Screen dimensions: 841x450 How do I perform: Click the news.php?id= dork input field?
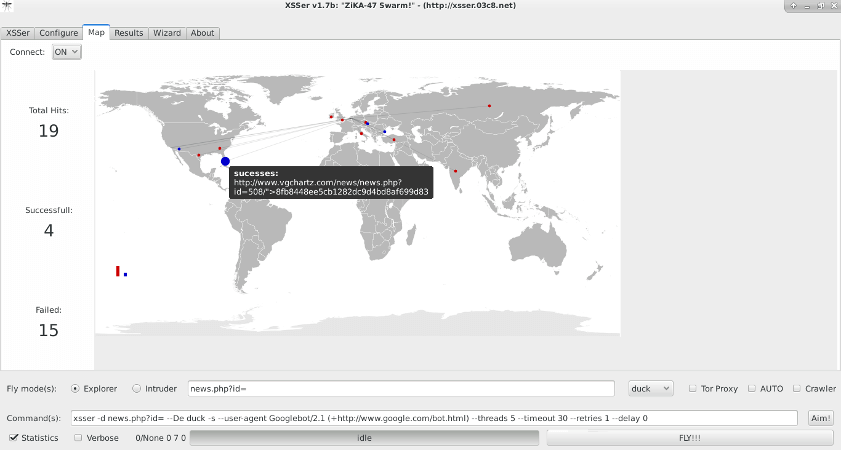pos(401,388)
